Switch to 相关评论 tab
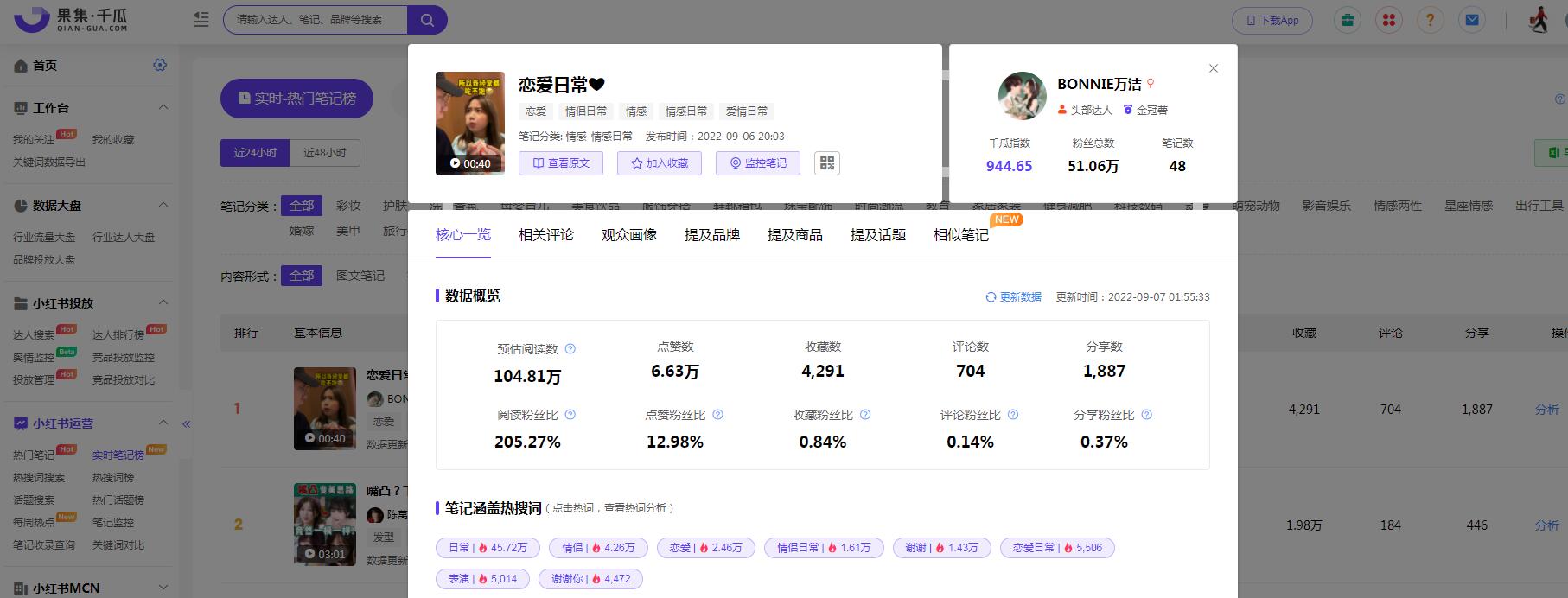This screenshot has width=1568, height=598. [x=546, y=234]
